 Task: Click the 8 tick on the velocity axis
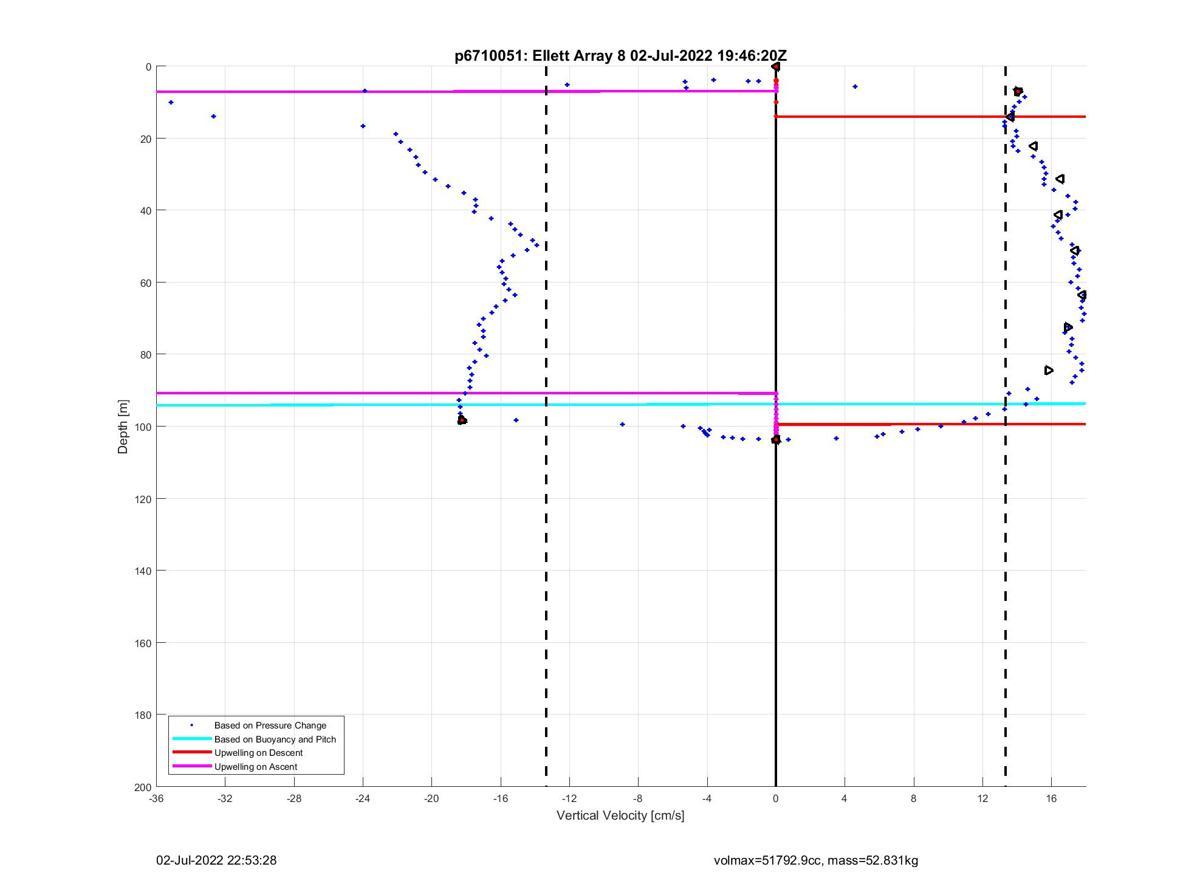914,798
